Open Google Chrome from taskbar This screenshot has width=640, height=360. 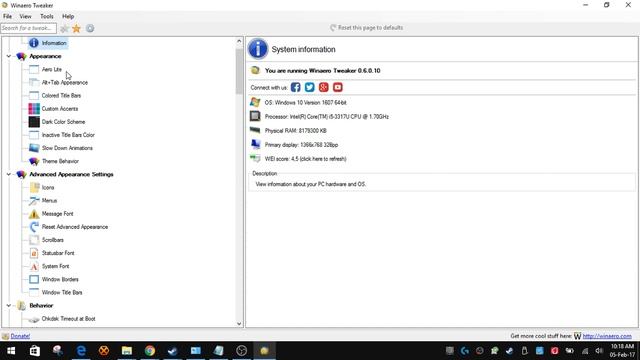(150, 351)
